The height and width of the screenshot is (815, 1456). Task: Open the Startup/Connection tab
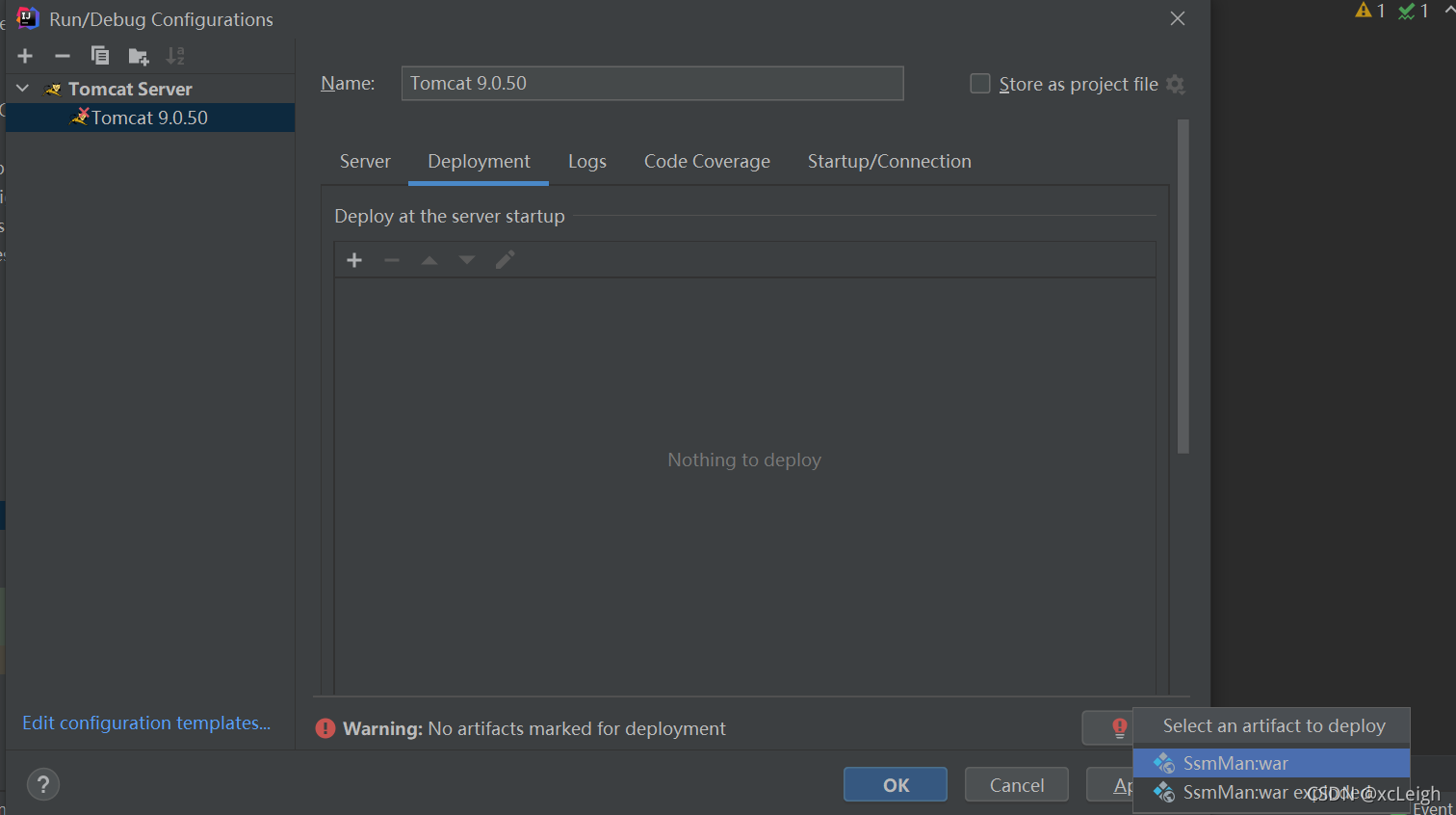tap(889, 162)
